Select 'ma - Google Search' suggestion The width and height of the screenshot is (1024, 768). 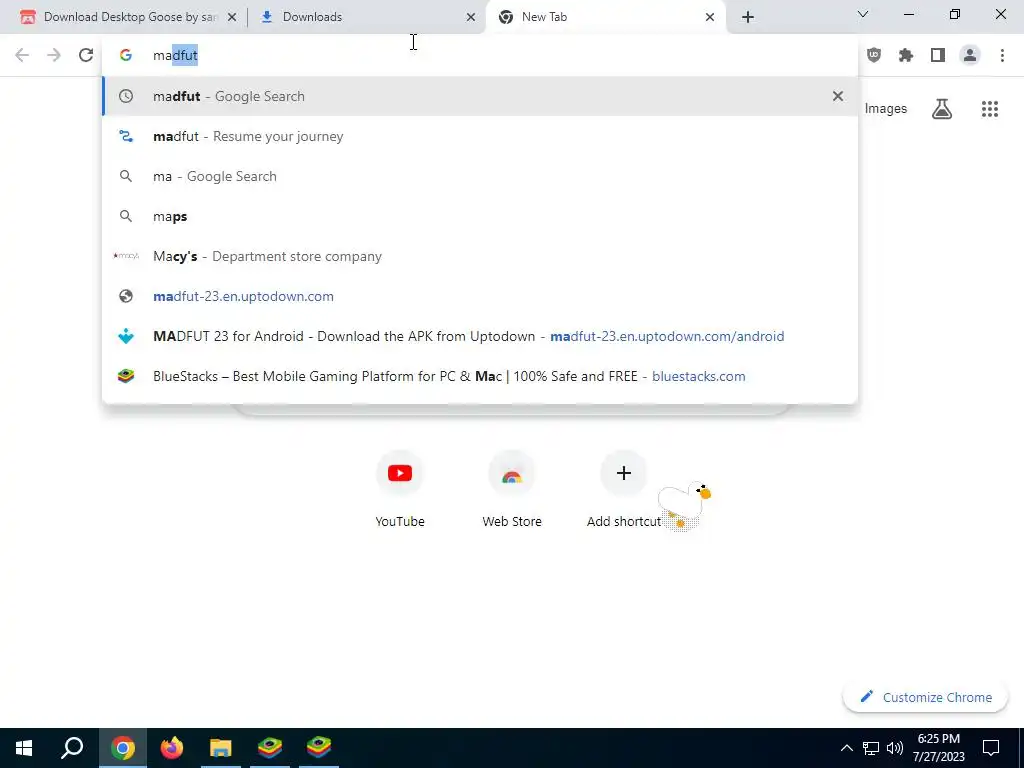click(480, 176)
